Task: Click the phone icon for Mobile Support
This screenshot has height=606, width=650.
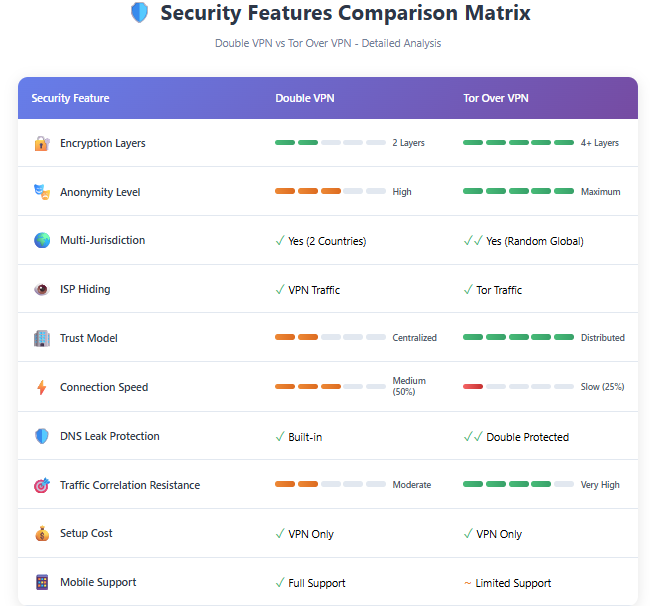Action: [42, 583]
